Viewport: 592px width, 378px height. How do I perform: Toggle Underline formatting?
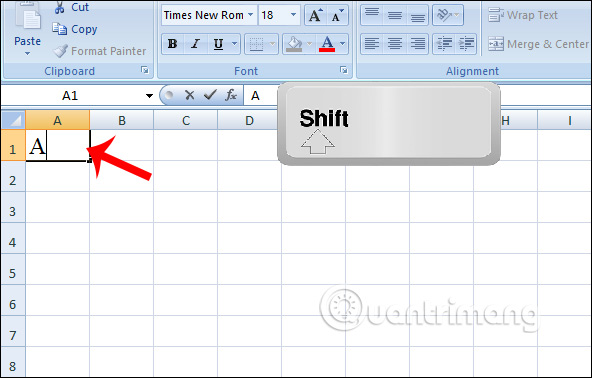click(218, 44)
